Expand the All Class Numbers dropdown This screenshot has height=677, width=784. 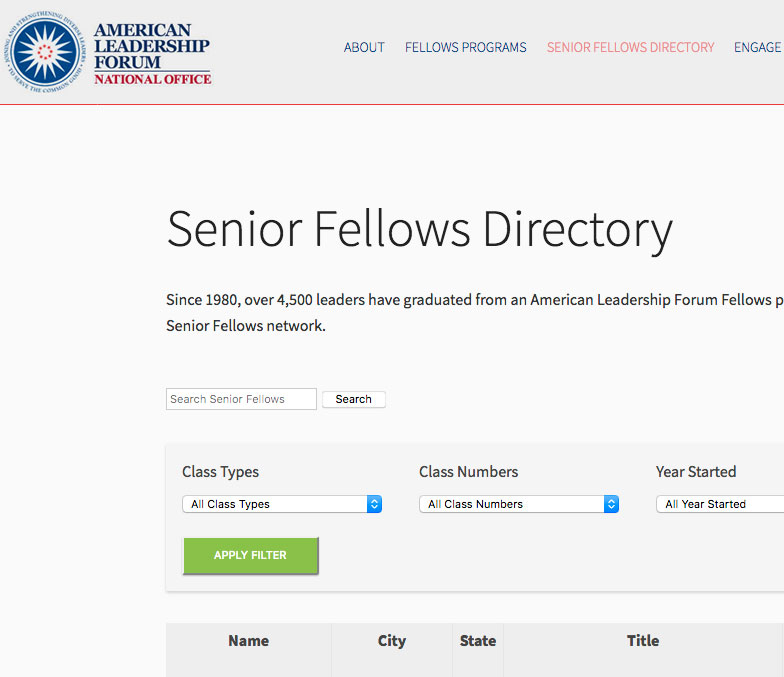coord(519,504)
